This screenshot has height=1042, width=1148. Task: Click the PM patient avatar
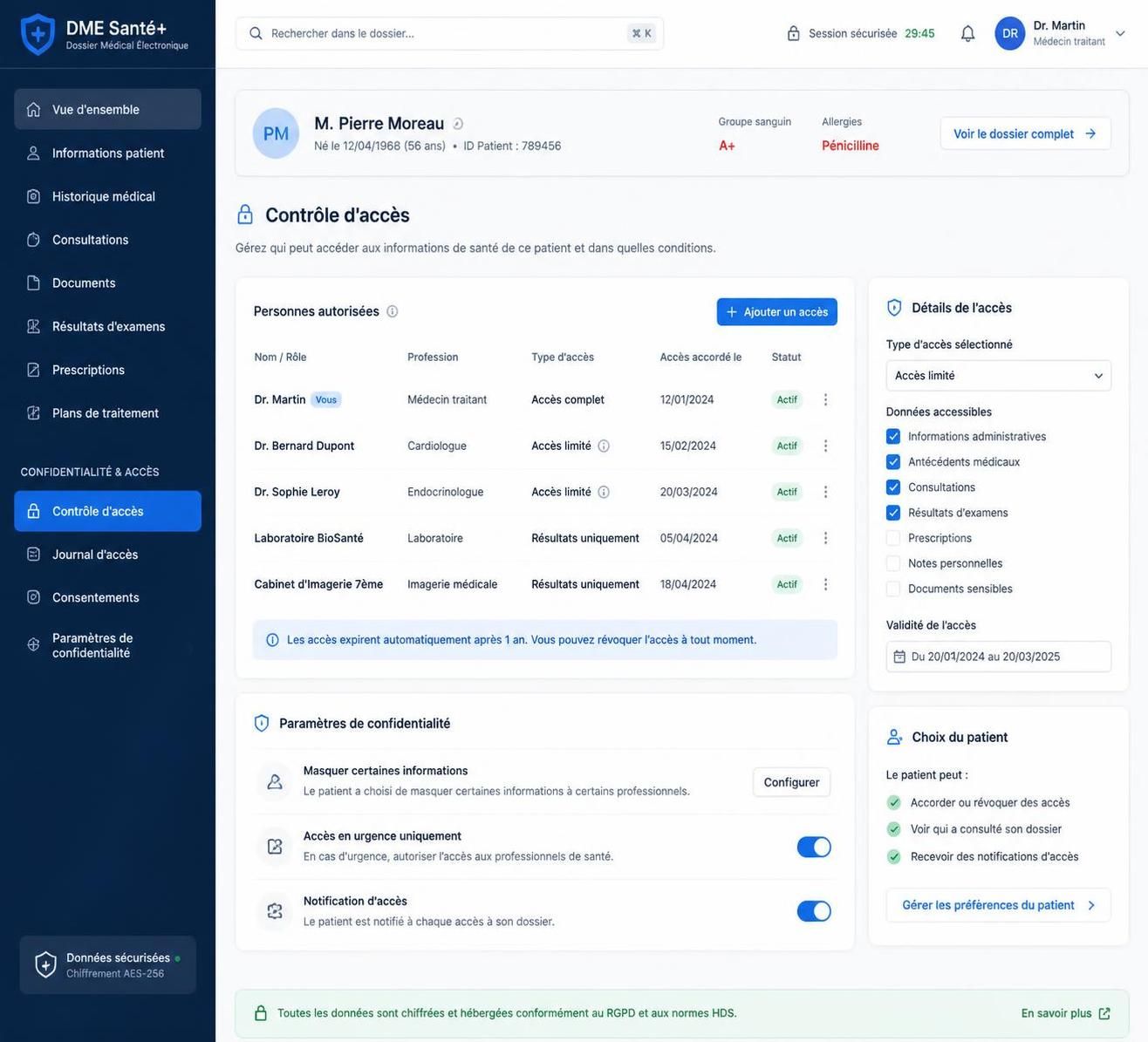click(x=276, y=133)
